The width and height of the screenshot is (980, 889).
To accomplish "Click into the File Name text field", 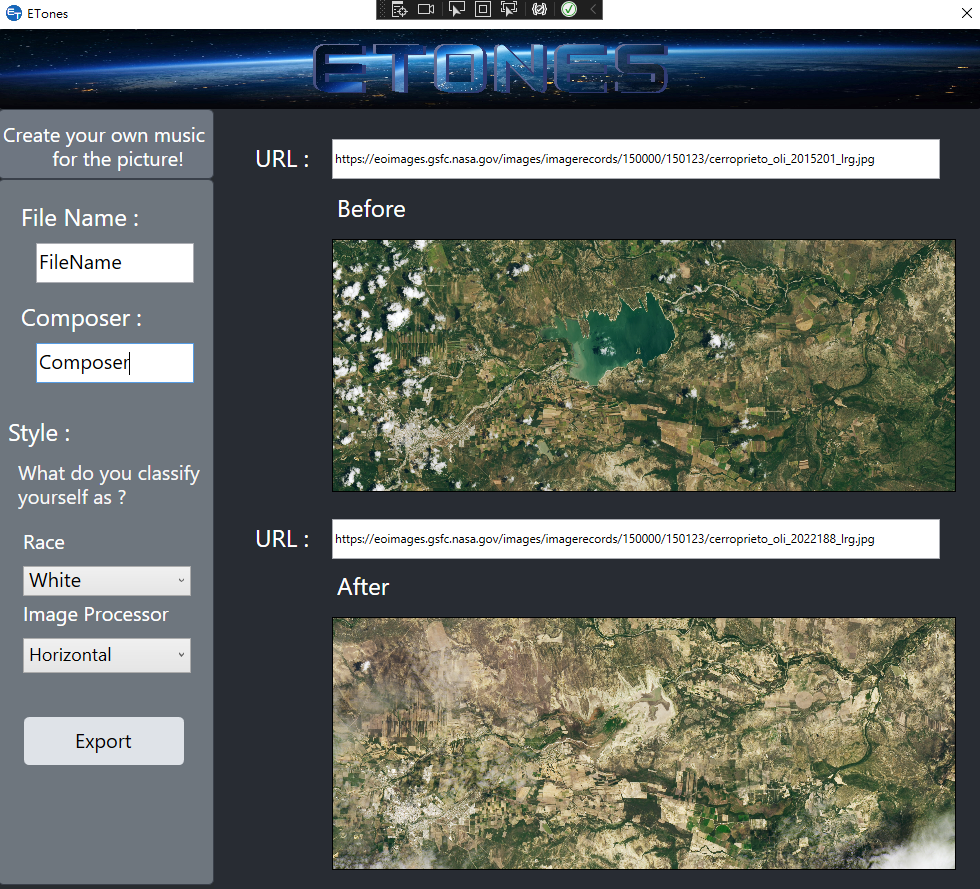I will (x=114, y=263).
